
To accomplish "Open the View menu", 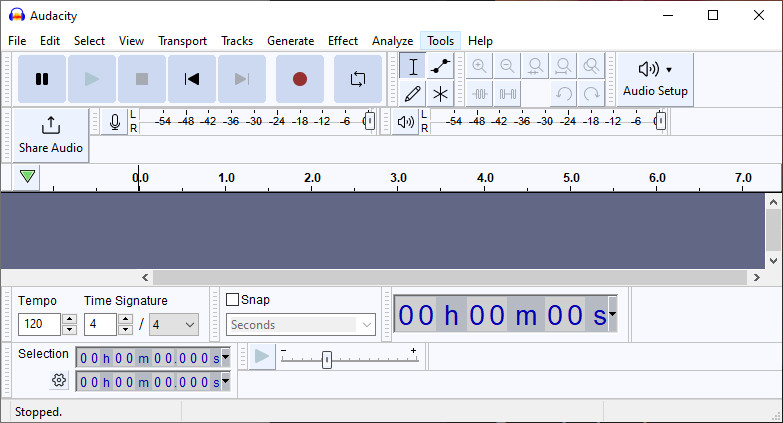I will click(131, 41).
